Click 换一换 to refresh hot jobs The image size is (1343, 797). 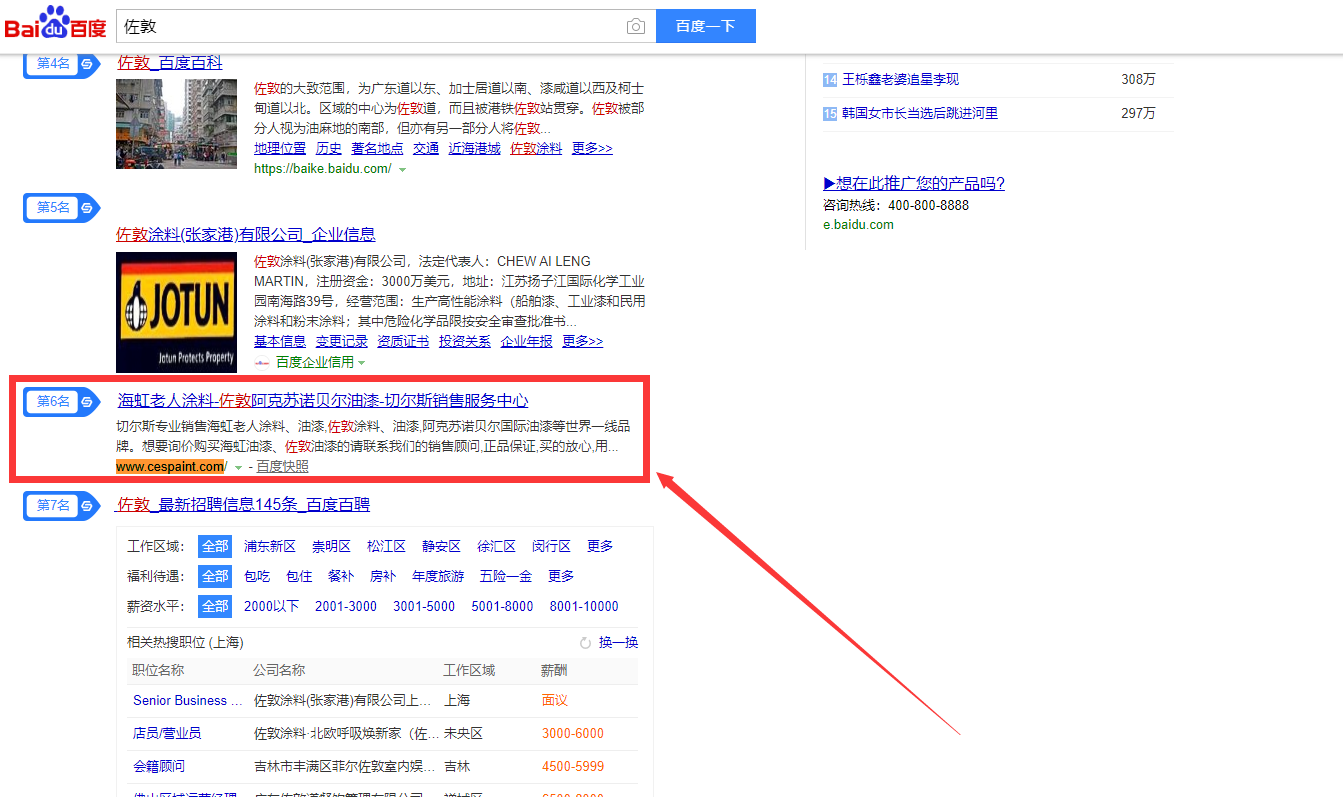pyautogui.click(x=618, y=643)
